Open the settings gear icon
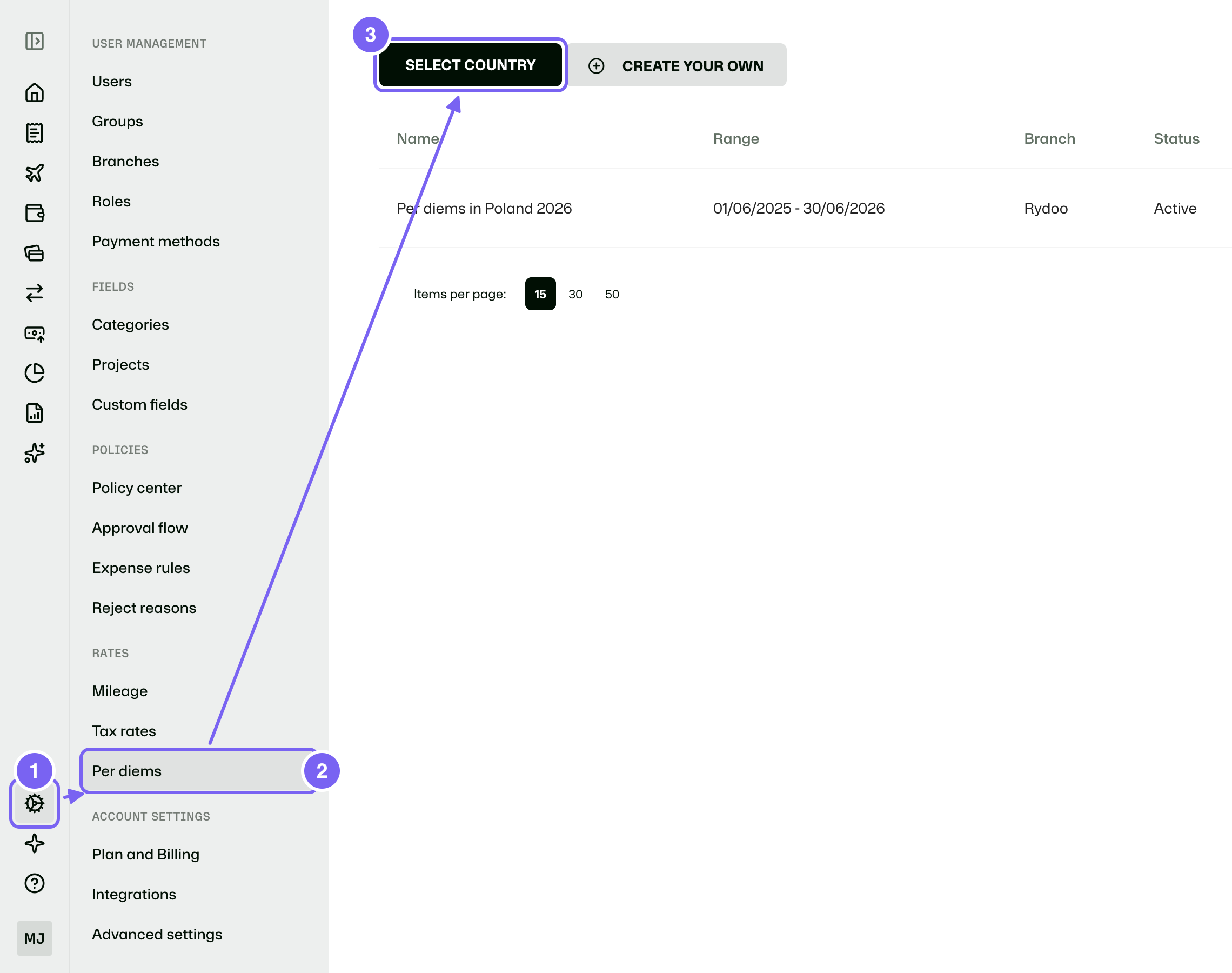 tap(34, 803)
